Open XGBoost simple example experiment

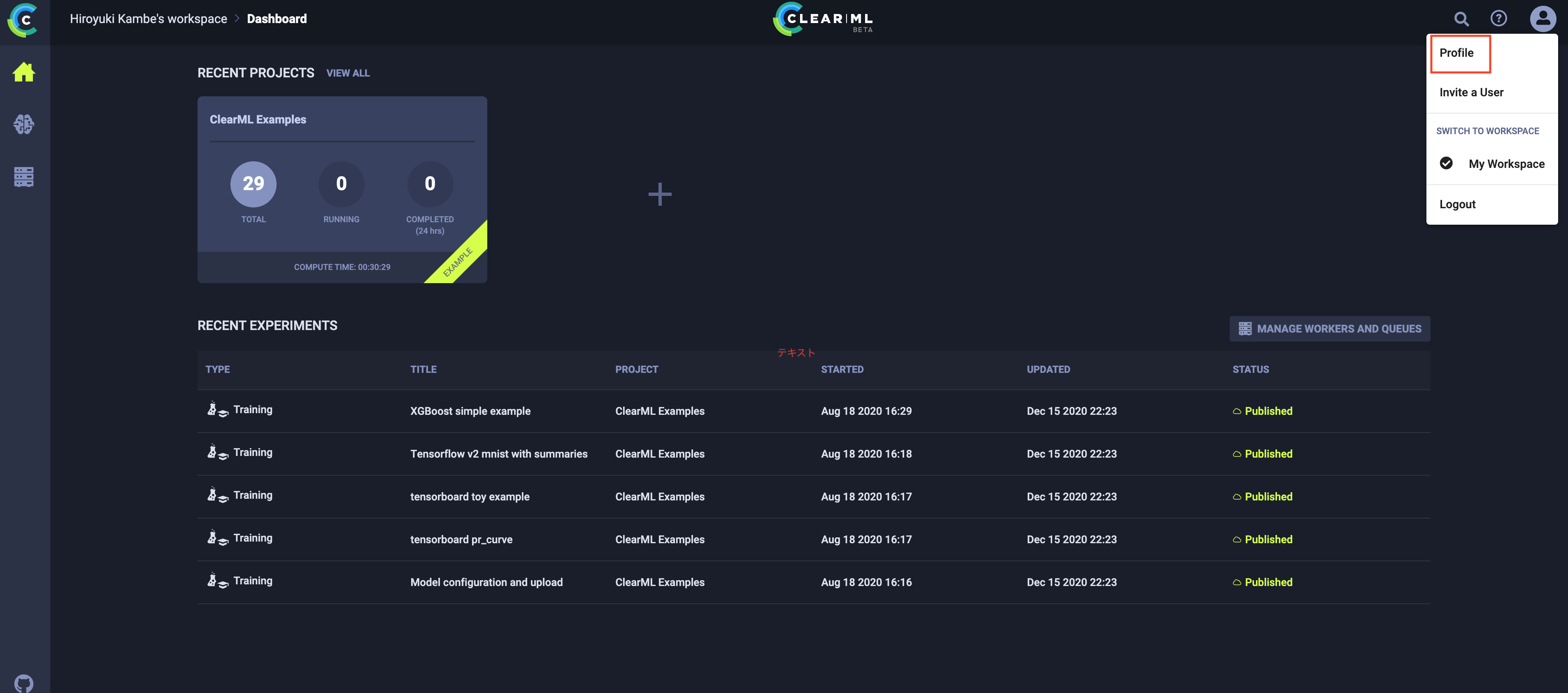point(470,411)
